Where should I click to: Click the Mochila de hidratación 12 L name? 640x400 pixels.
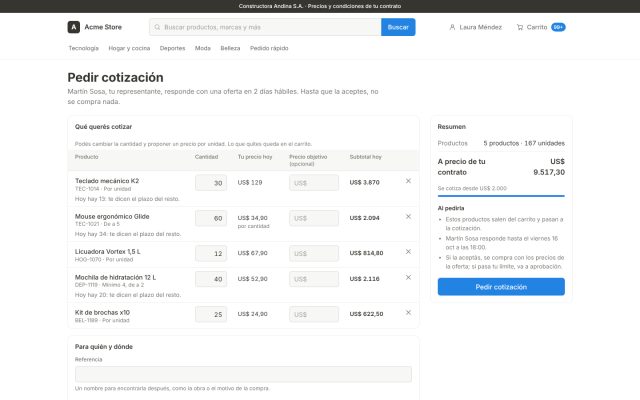(x=116, y=277)
